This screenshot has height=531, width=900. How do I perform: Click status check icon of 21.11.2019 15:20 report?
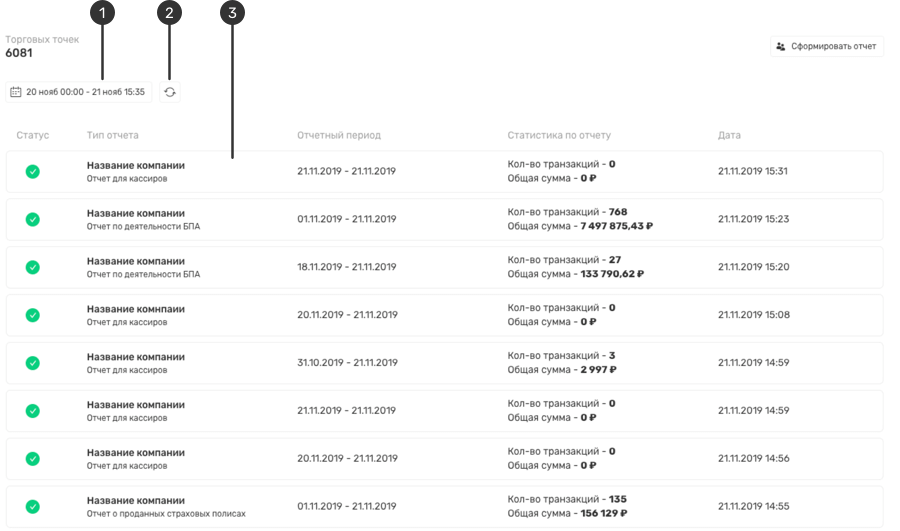point(33,268)
